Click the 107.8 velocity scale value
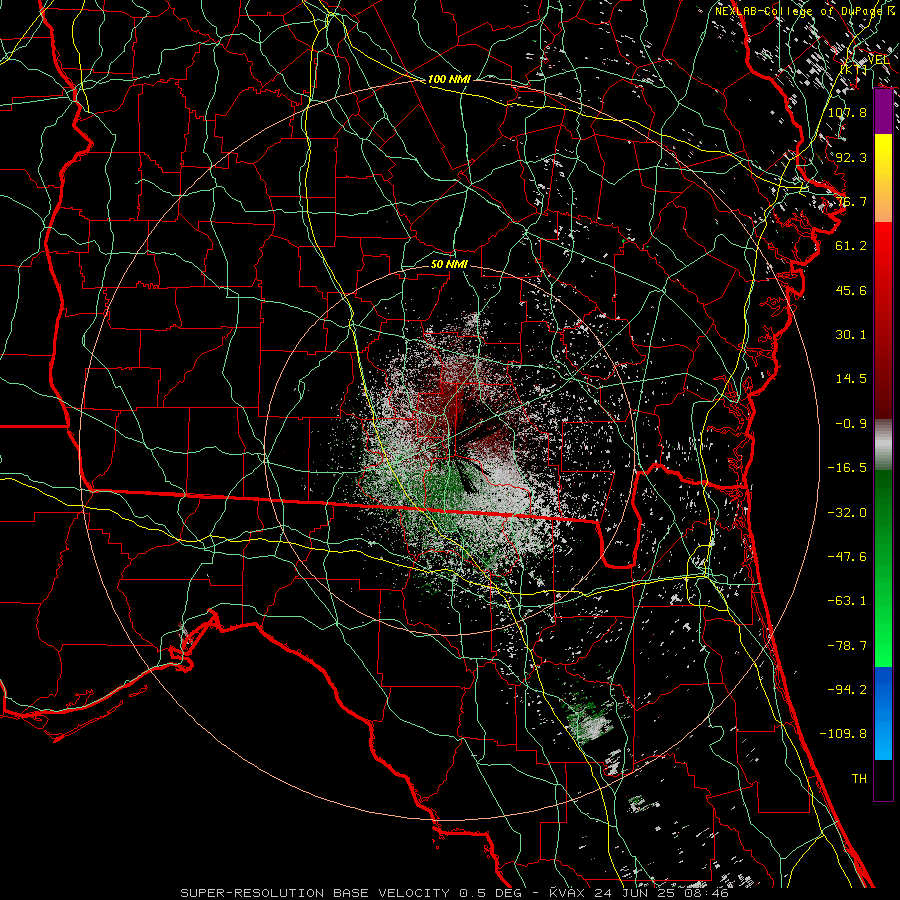Image resolution: width=900 pixels, height=900 pixels. pyautogui.click(x=847, y=112)
